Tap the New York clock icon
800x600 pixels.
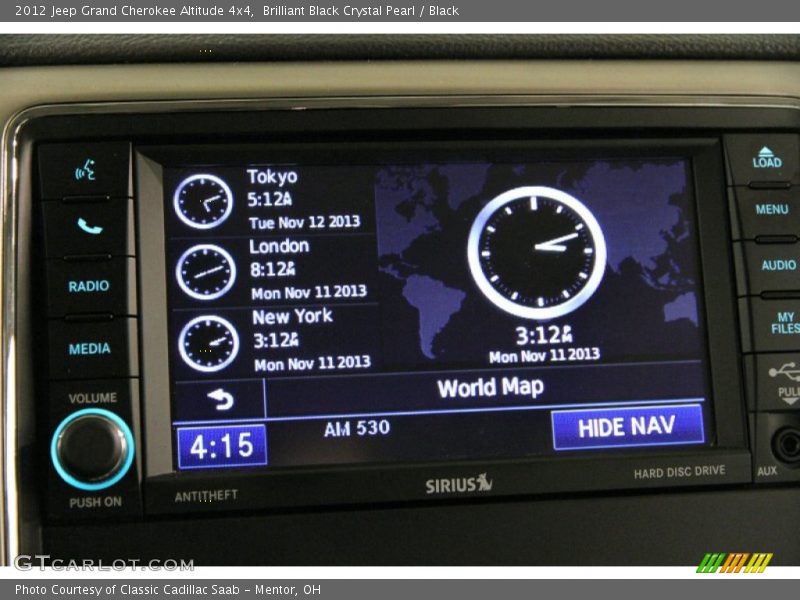(208, 343)
